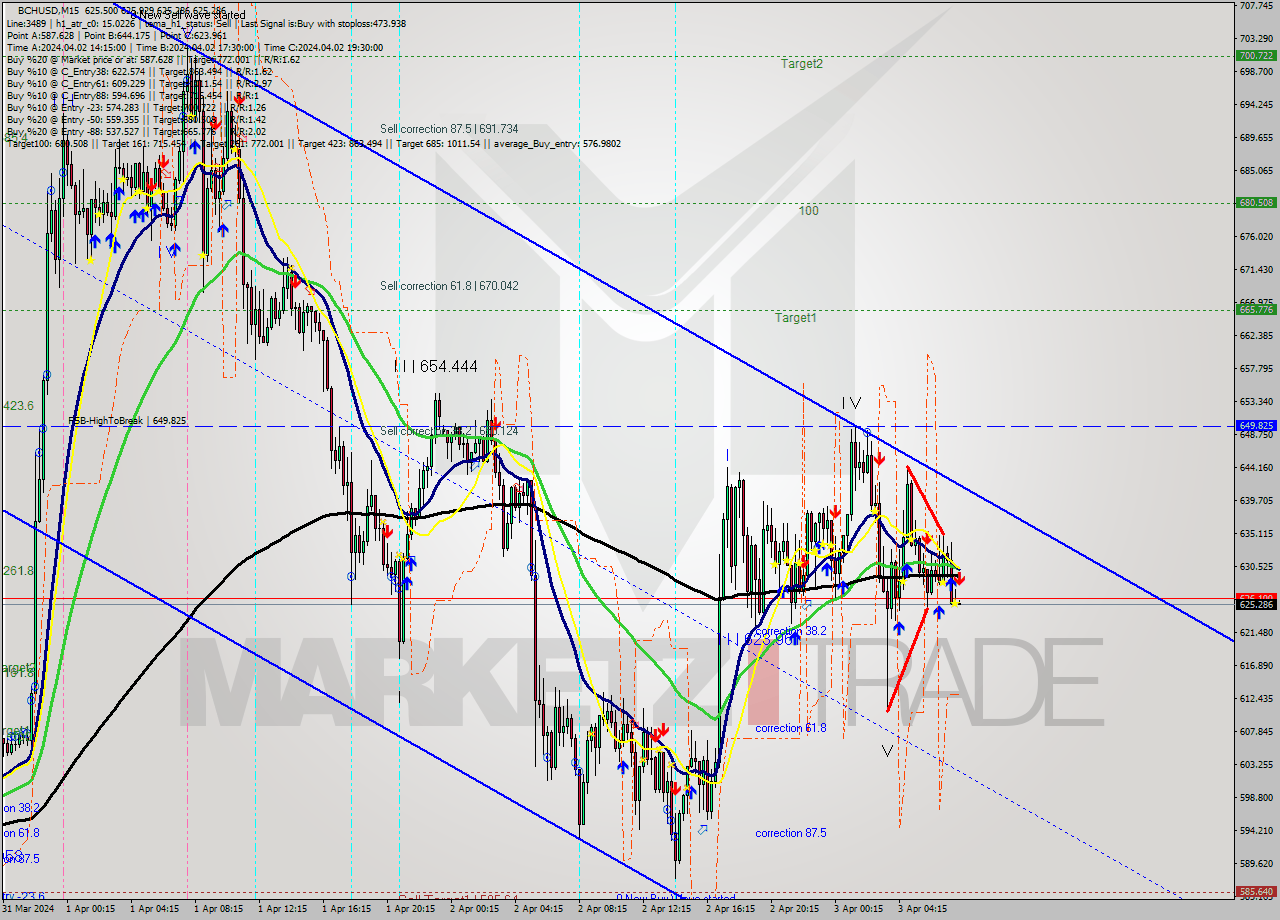Click the green '100' level label

point(808,211)
